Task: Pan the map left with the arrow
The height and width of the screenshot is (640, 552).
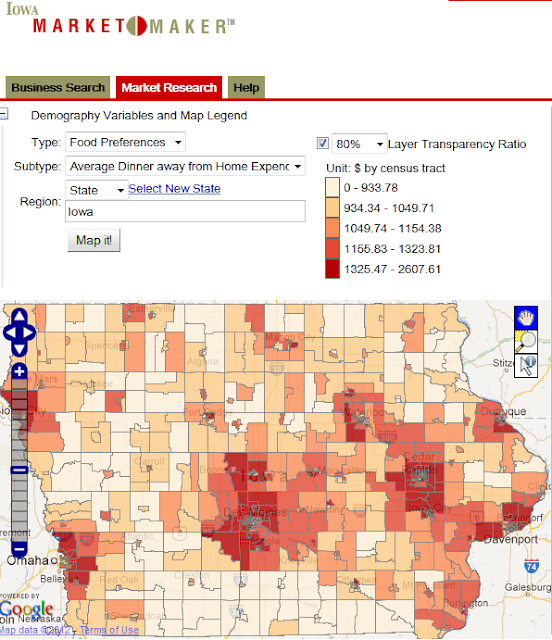Action: (9, 333)
